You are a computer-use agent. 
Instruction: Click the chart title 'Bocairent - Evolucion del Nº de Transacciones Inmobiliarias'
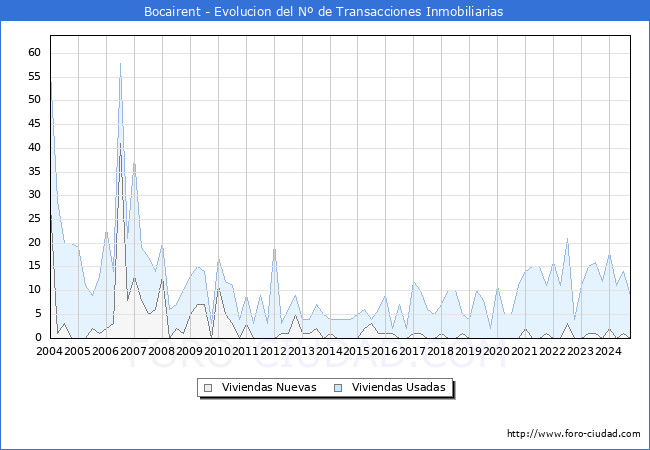(x=323, y=11)
